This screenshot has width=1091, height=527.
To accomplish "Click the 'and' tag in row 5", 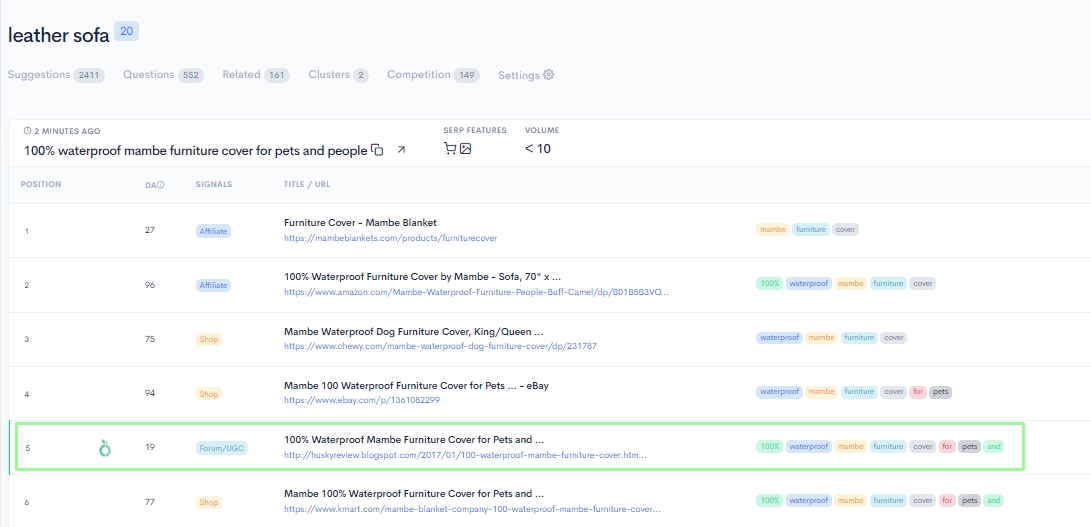I will pyautogui.click(x=994, y=446).
